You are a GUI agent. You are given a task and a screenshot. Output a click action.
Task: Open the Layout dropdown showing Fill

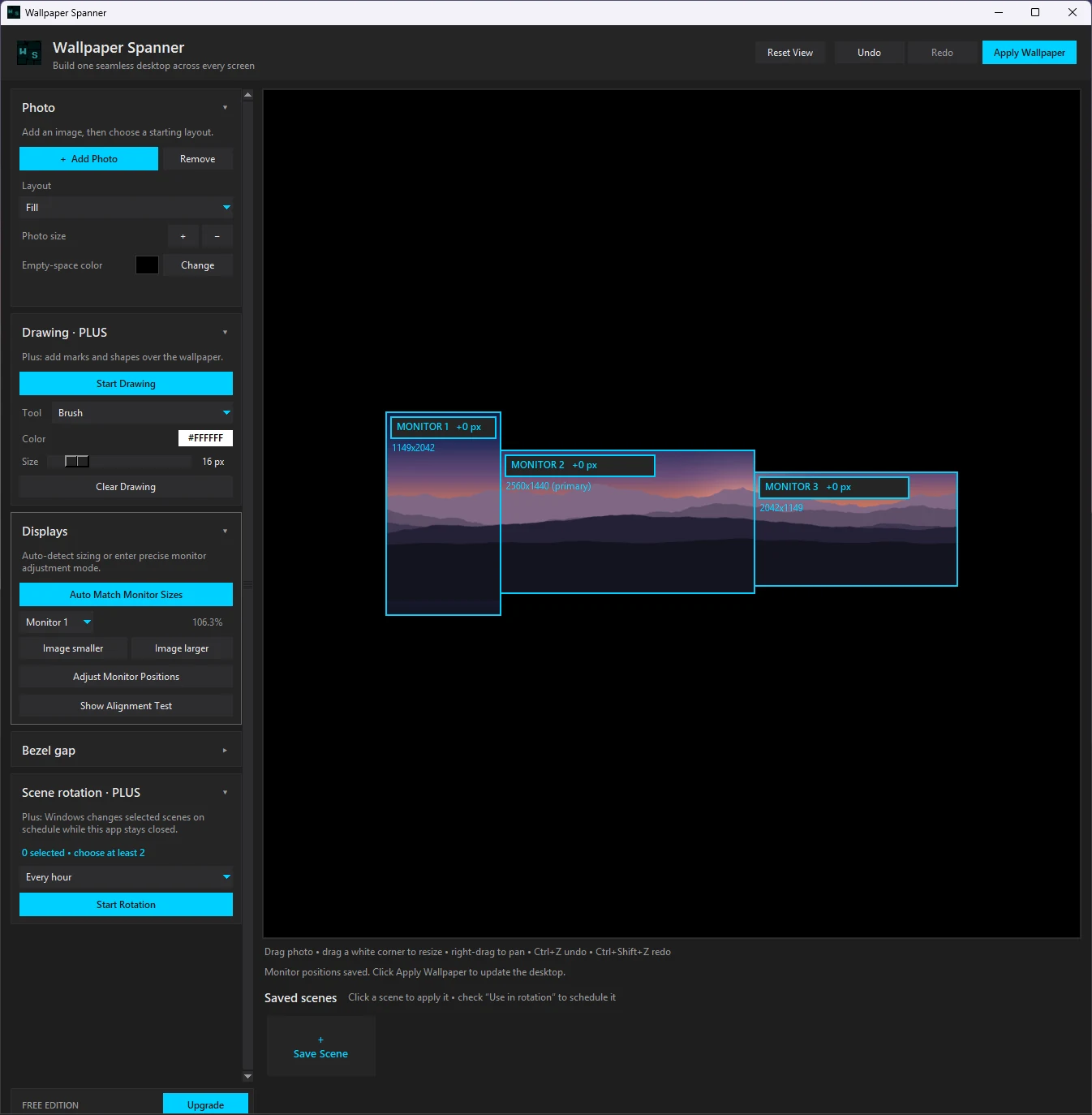coord(126,208)
